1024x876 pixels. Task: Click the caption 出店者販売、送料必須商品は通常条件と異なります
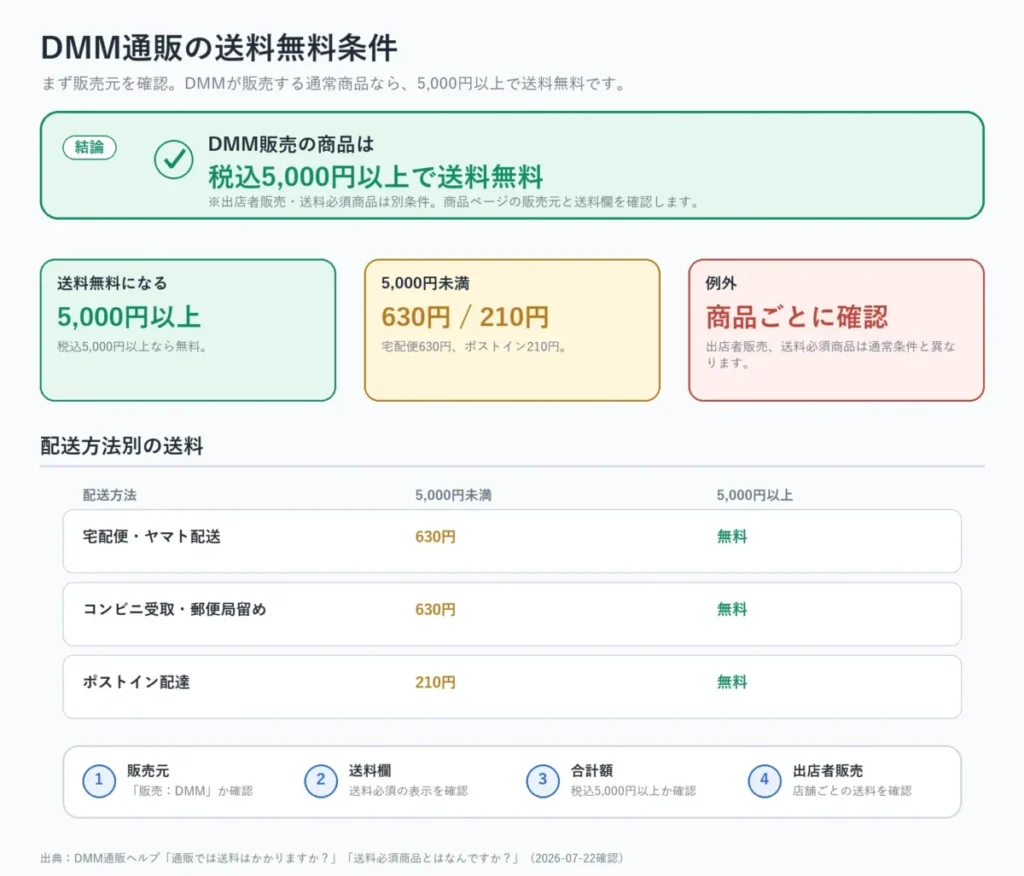tap(831, 354)
